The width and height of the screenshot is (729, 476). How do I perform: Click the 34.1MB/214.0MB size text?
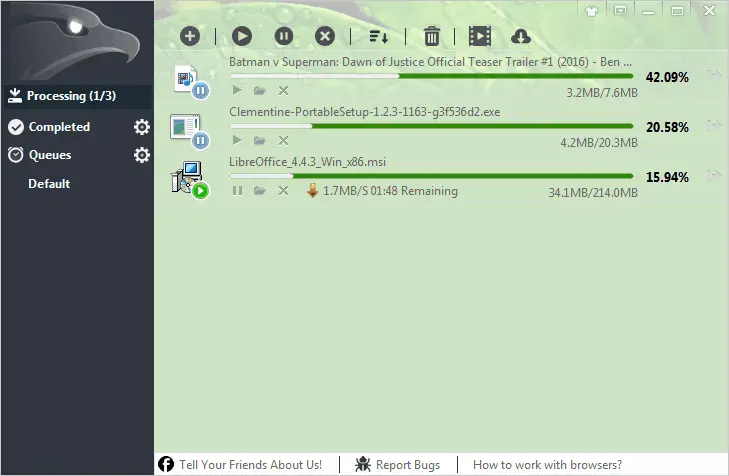[593, 193]
